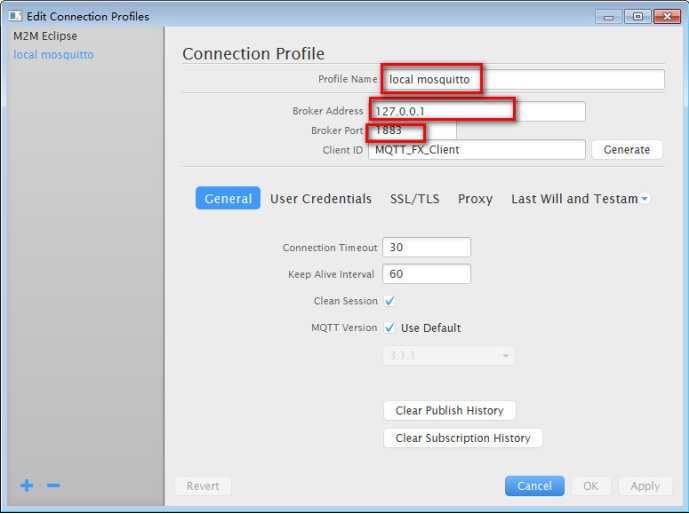Click the Broker Address field

pos(477,111)
